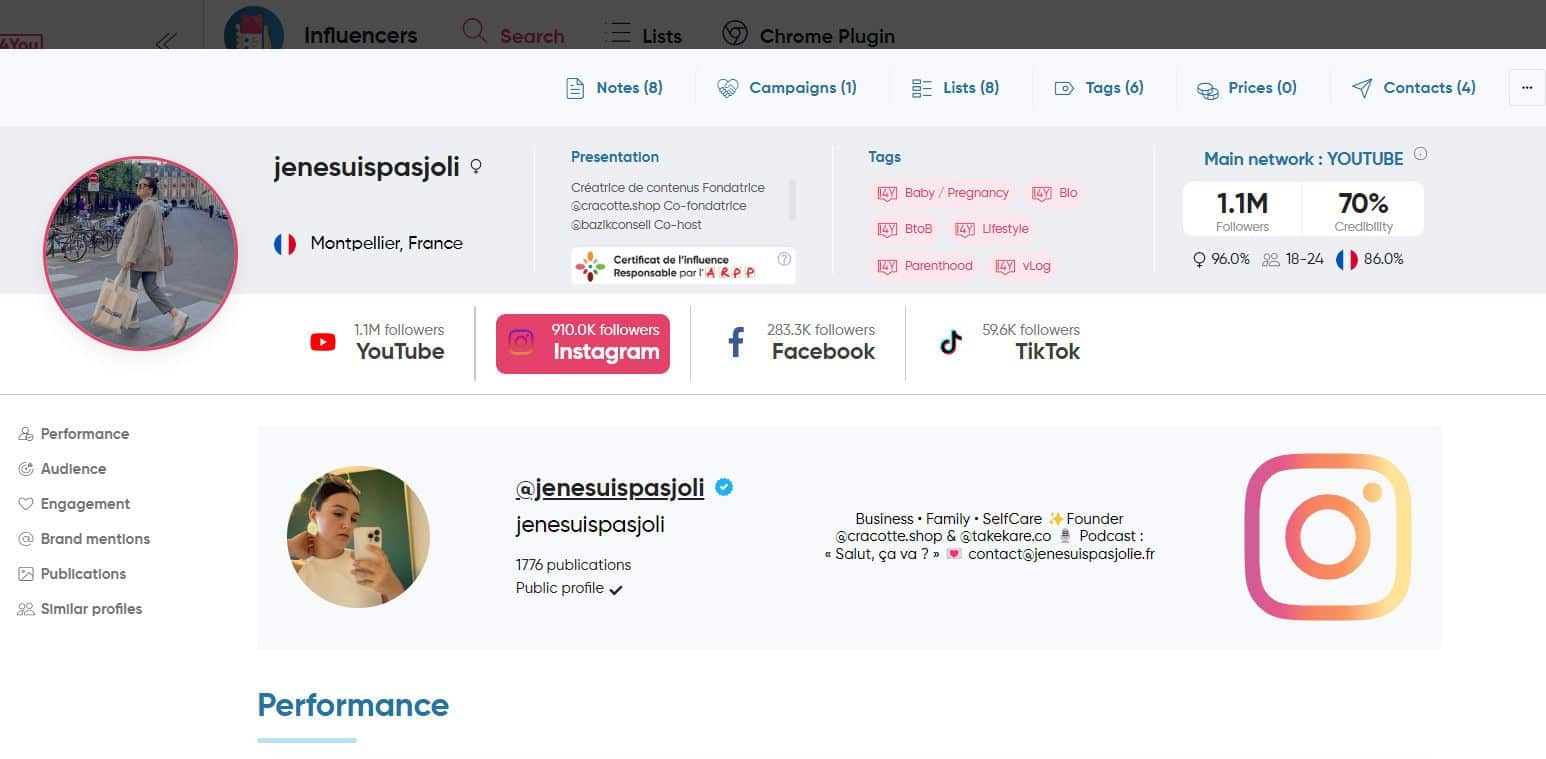Image resolution: width=1546 pixels, height=759 pixels.
Task: Click the Baby / Pregnancy tag
Action: point(943,192)
